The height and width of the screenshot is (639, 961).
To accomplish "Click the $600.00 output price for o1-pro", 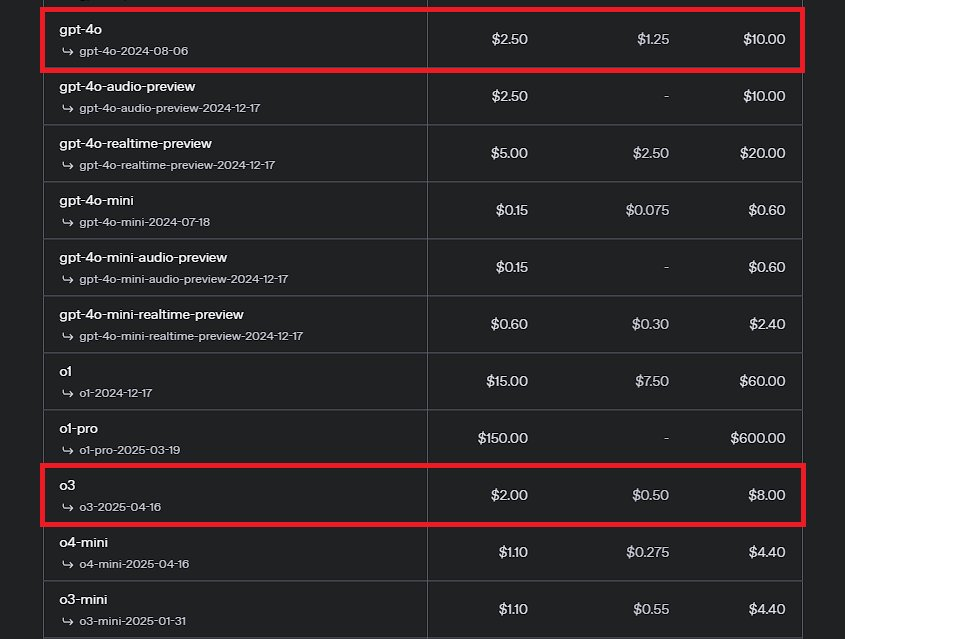I will point(757,438).
